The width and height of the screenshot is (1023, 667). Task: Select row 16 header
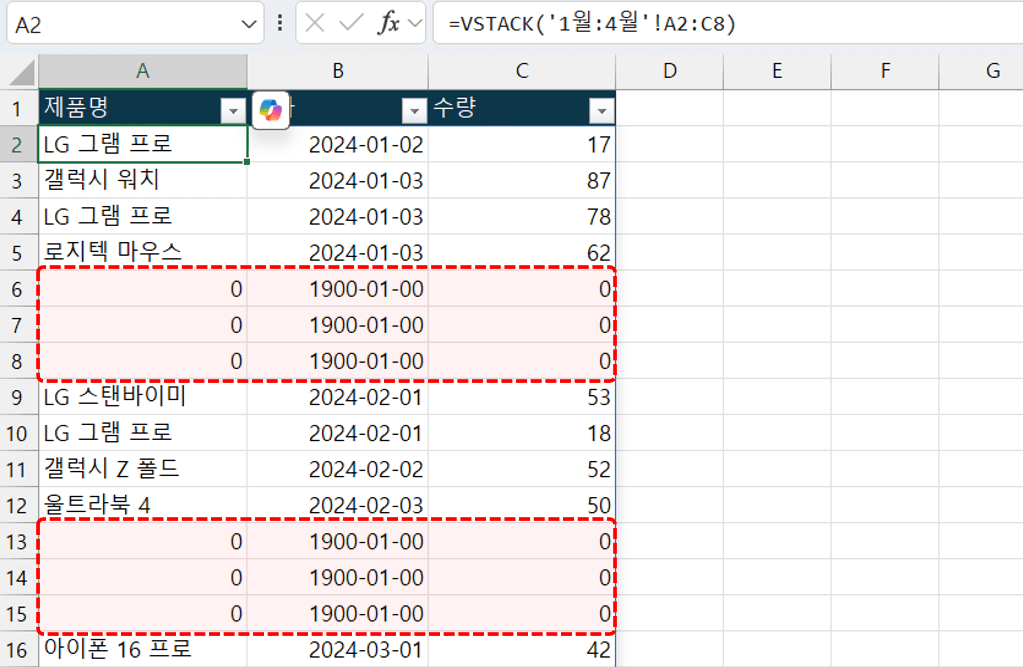point(17,650)
